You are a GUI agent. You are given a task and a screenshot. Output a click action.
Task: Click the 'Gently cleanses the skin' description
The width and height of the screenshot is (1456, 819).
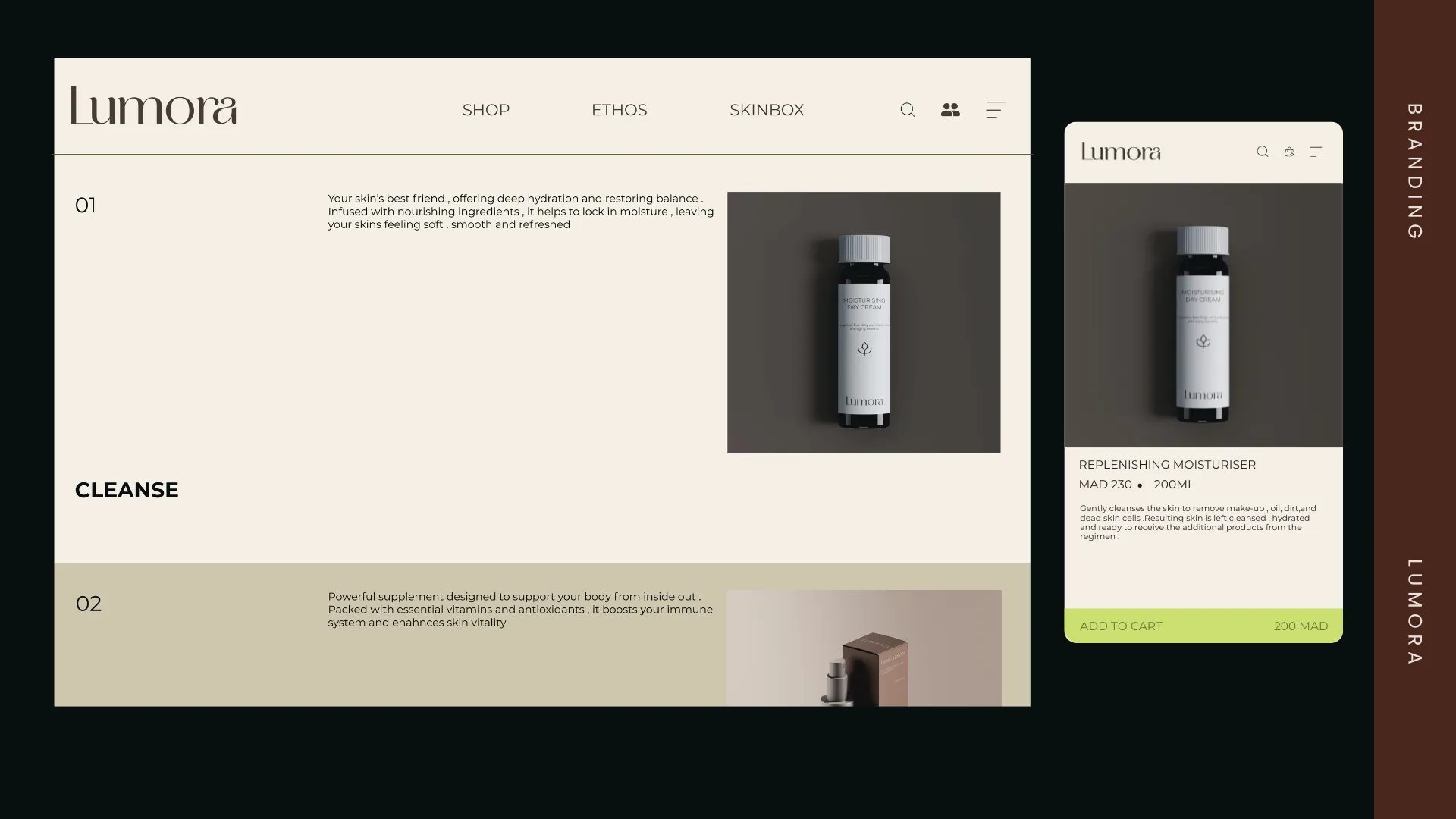[x=1198, y=522]
